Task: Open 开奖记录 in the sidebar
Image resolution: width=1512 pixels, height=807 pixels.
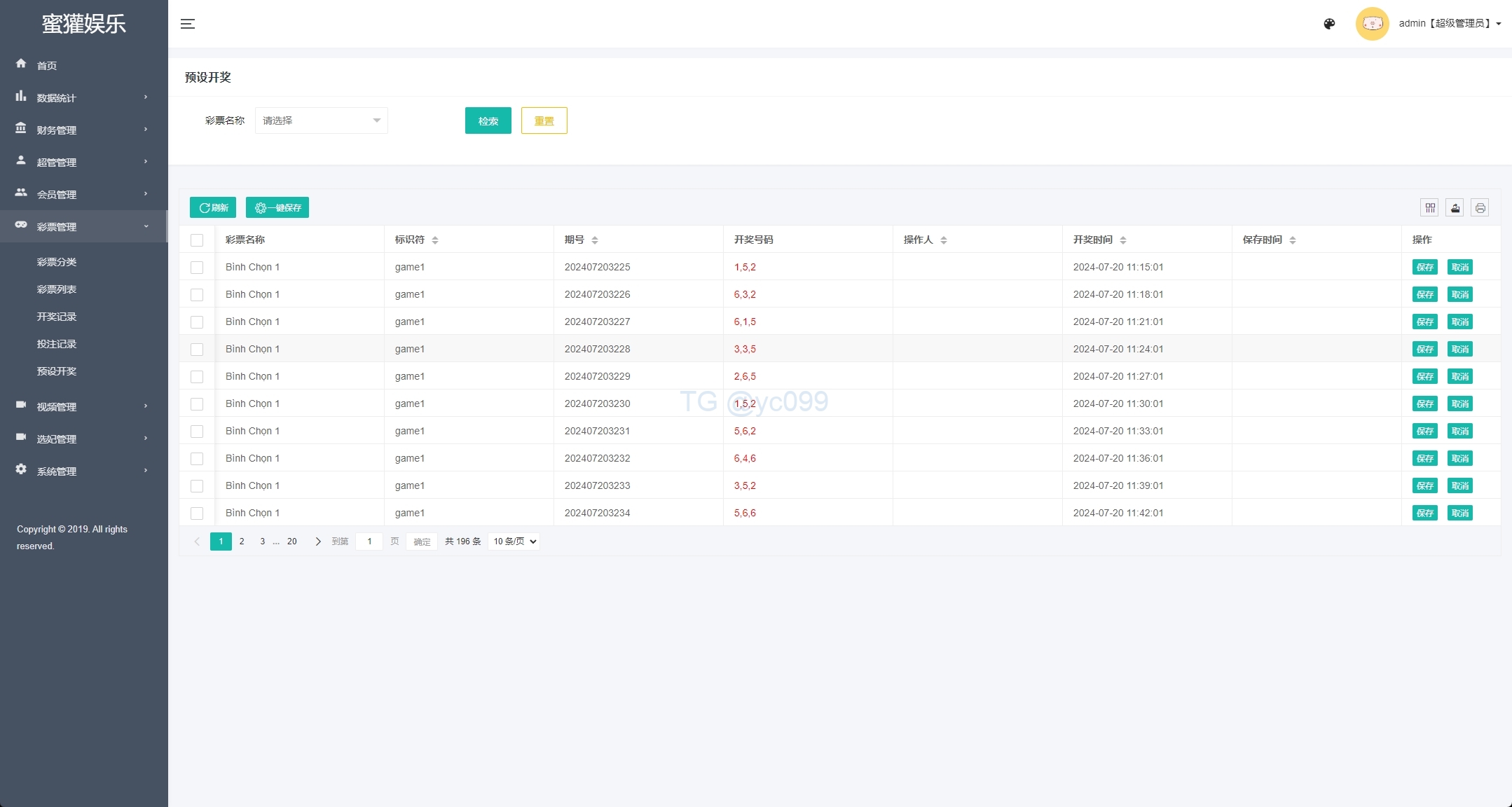Action: (57, 317)
